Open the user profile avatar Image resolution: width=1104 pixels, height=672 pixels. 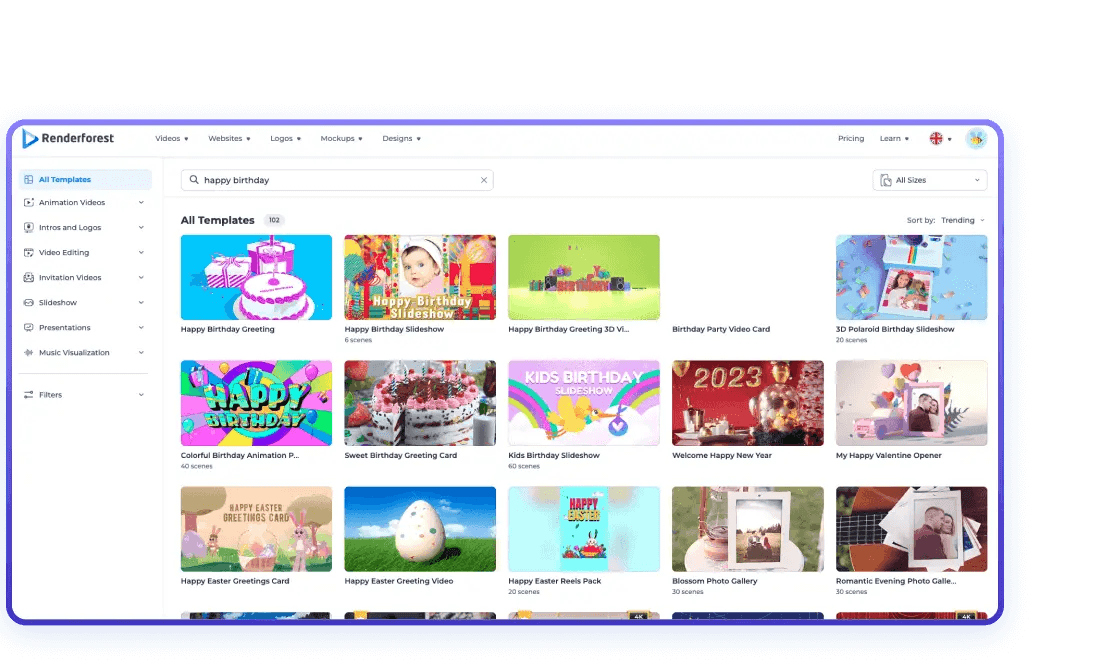coord(976,139)
